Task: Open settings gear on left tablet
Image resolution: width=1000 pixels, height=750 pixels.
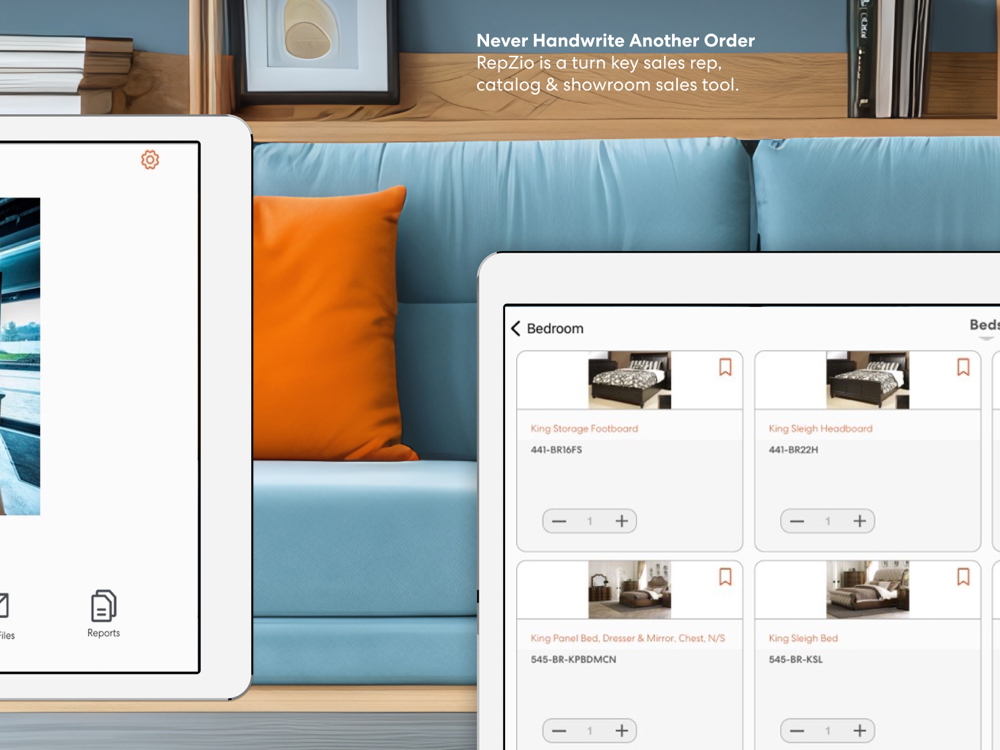Action: coord(150,159)
